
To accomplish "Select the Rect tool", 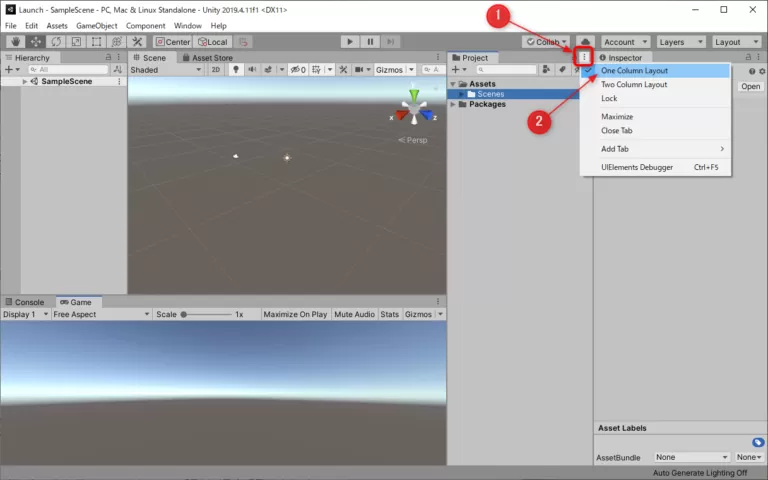I will tap(96, 42).
